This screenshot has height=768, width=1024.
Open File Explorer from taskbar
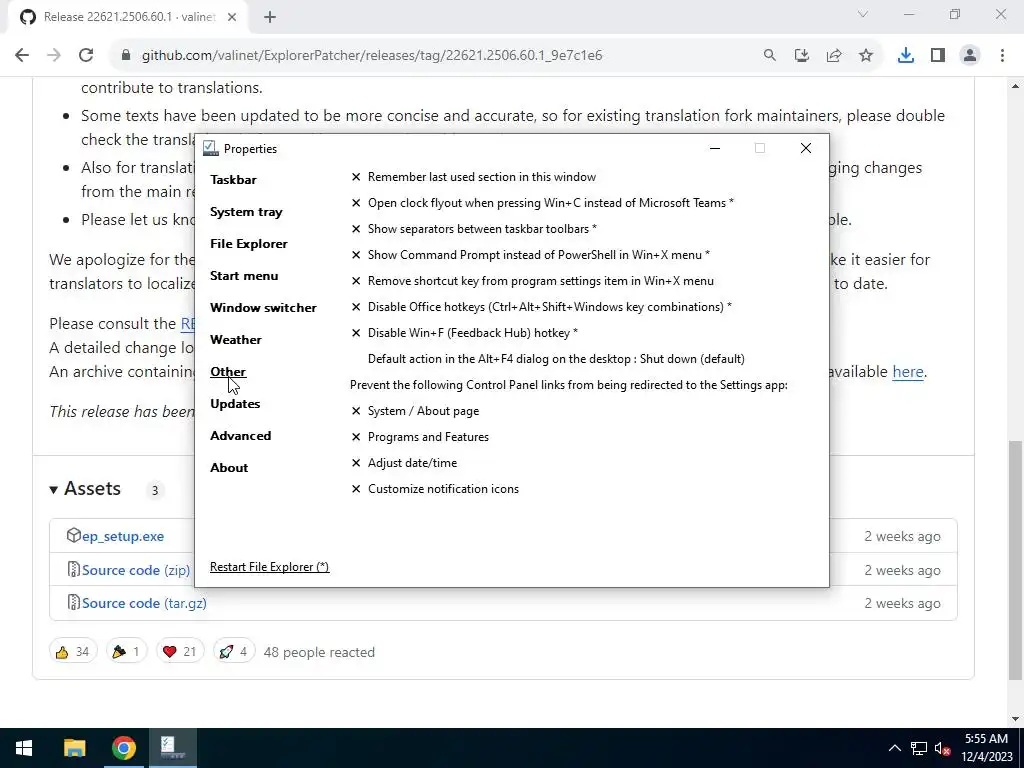tap(74, 748)
